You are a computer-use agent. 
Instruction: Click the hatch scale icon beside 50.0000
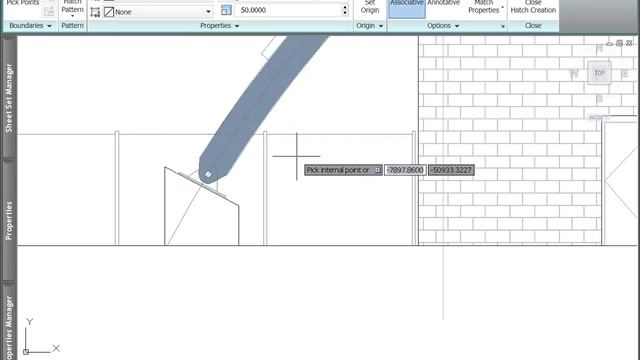[226, 10]
